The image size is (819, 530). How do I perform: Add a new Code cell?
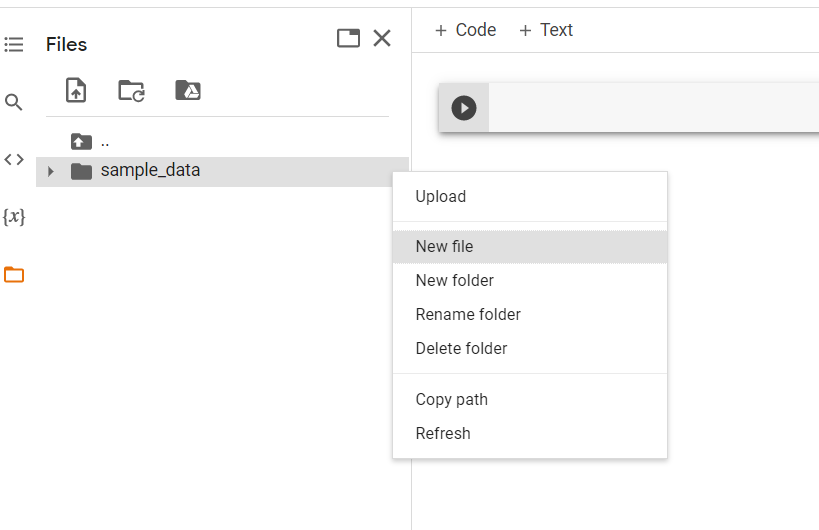[x=465, y=30]
